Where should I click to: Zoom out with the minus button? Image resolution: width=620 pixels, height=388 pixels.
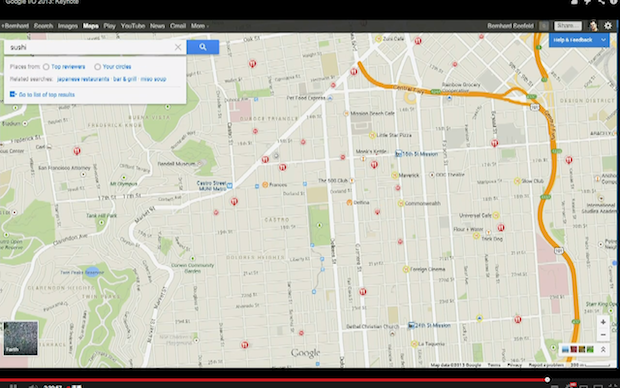point(603,335)
